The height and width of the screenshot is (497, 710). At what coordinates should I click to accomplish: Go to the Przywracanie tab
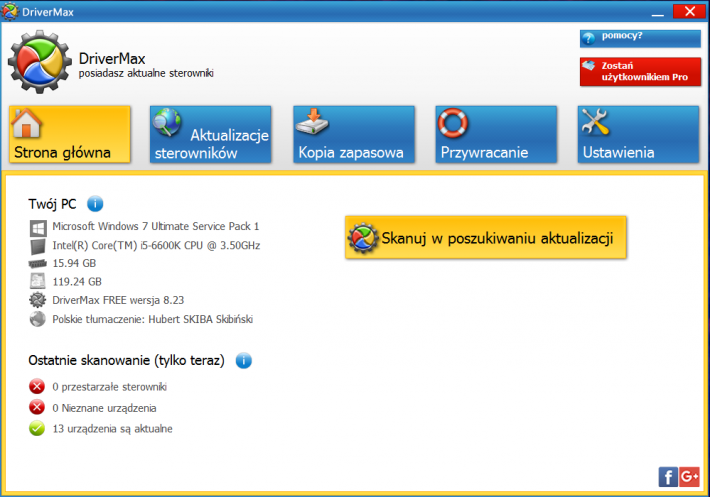coord(496,134)
